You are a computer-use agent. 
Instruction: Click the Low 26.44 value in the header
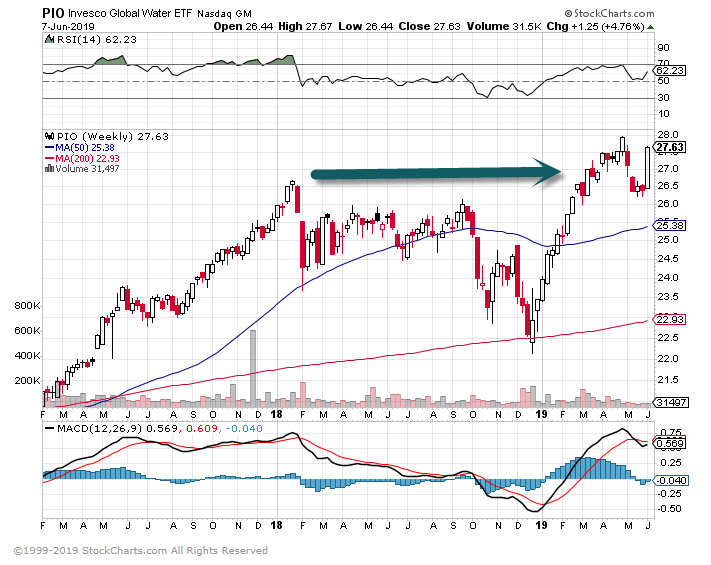coord(365,26)
